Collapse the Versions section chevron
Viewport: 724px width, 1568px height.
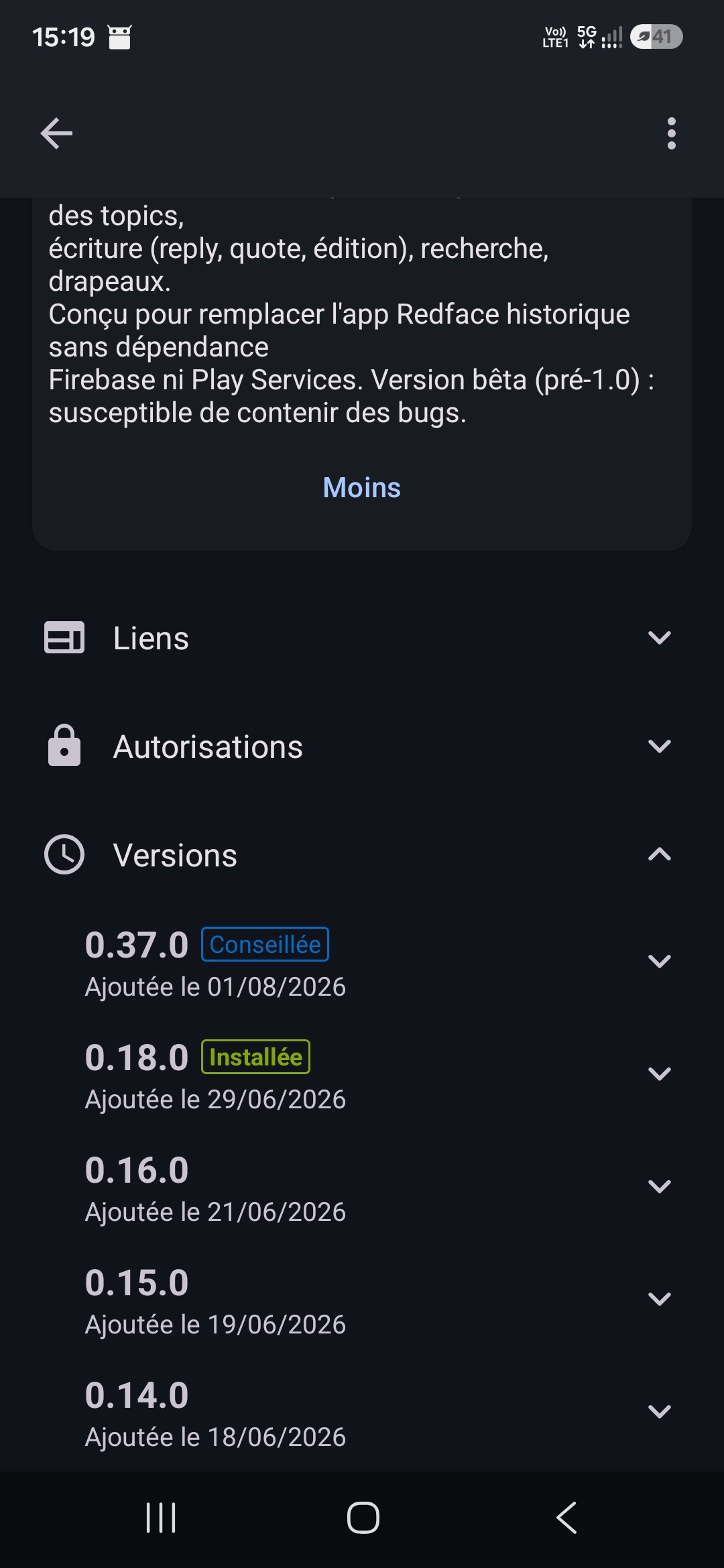(x=660, y=854)
